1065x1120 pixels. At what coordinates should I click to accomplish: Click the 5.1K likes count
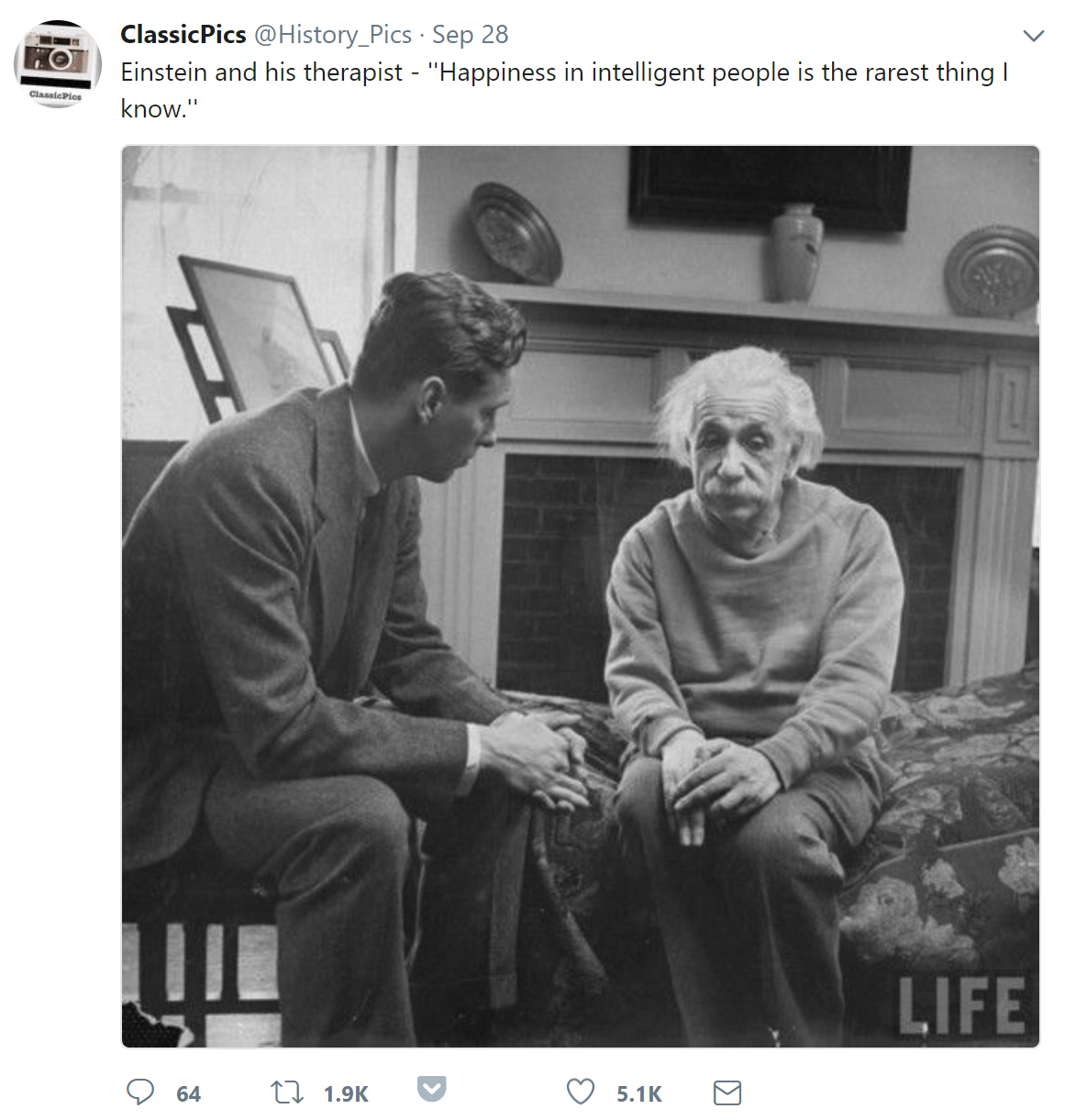tap(638, 1093)
